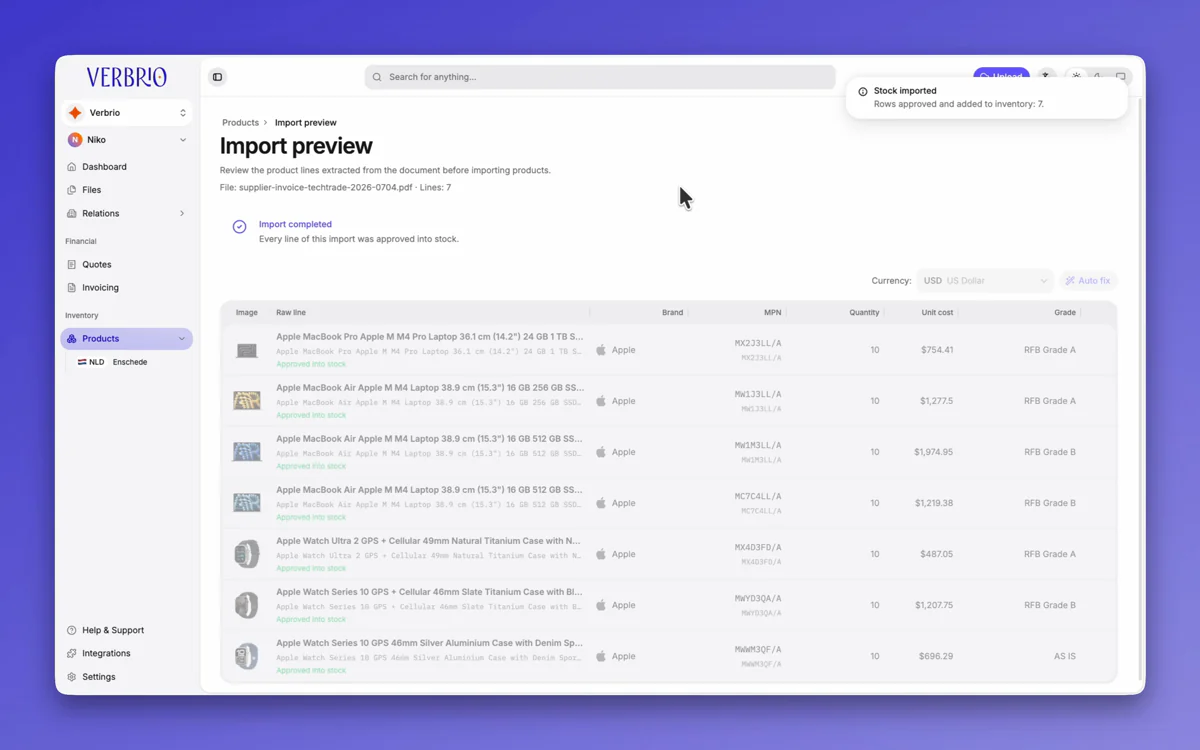This screenshot has height=750, width=1200.
Task: Click the MPN column header
Action: tap(773, 313)
